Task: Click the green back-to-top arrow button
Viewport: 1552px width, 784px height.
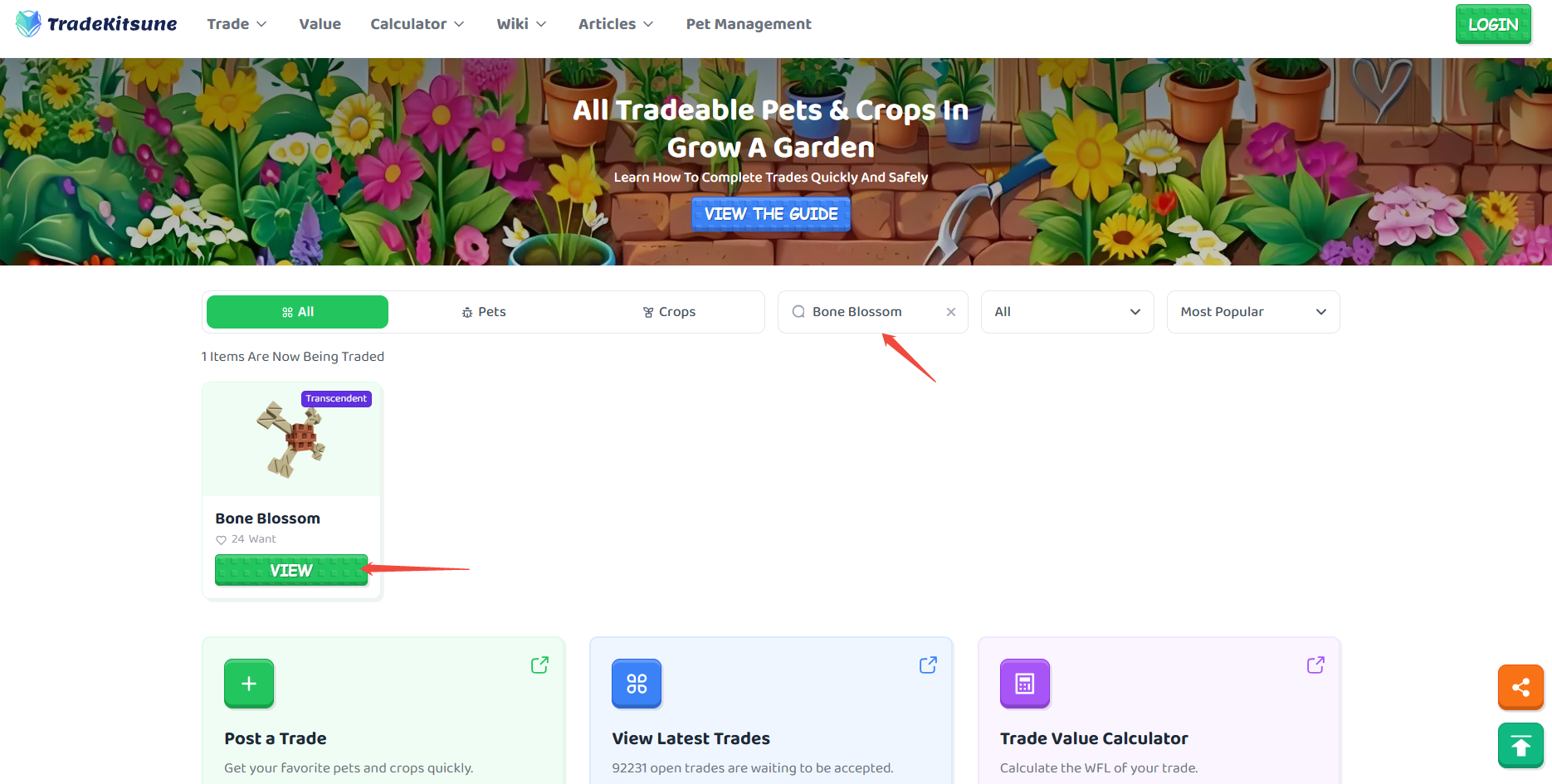Action: [1520, 746]
